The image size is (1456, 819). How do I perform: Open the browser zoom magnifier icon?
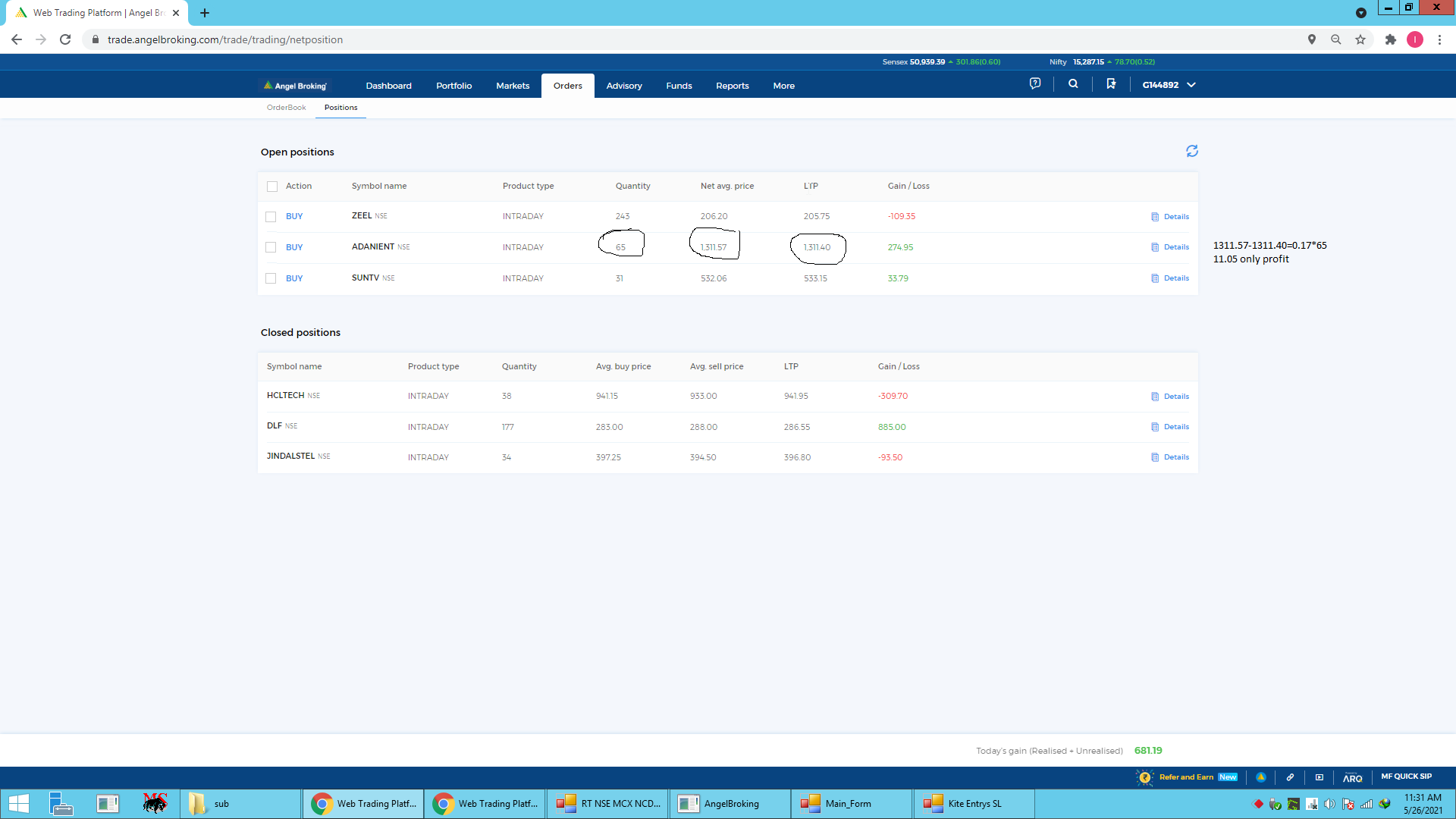[x=1336, y=39]
